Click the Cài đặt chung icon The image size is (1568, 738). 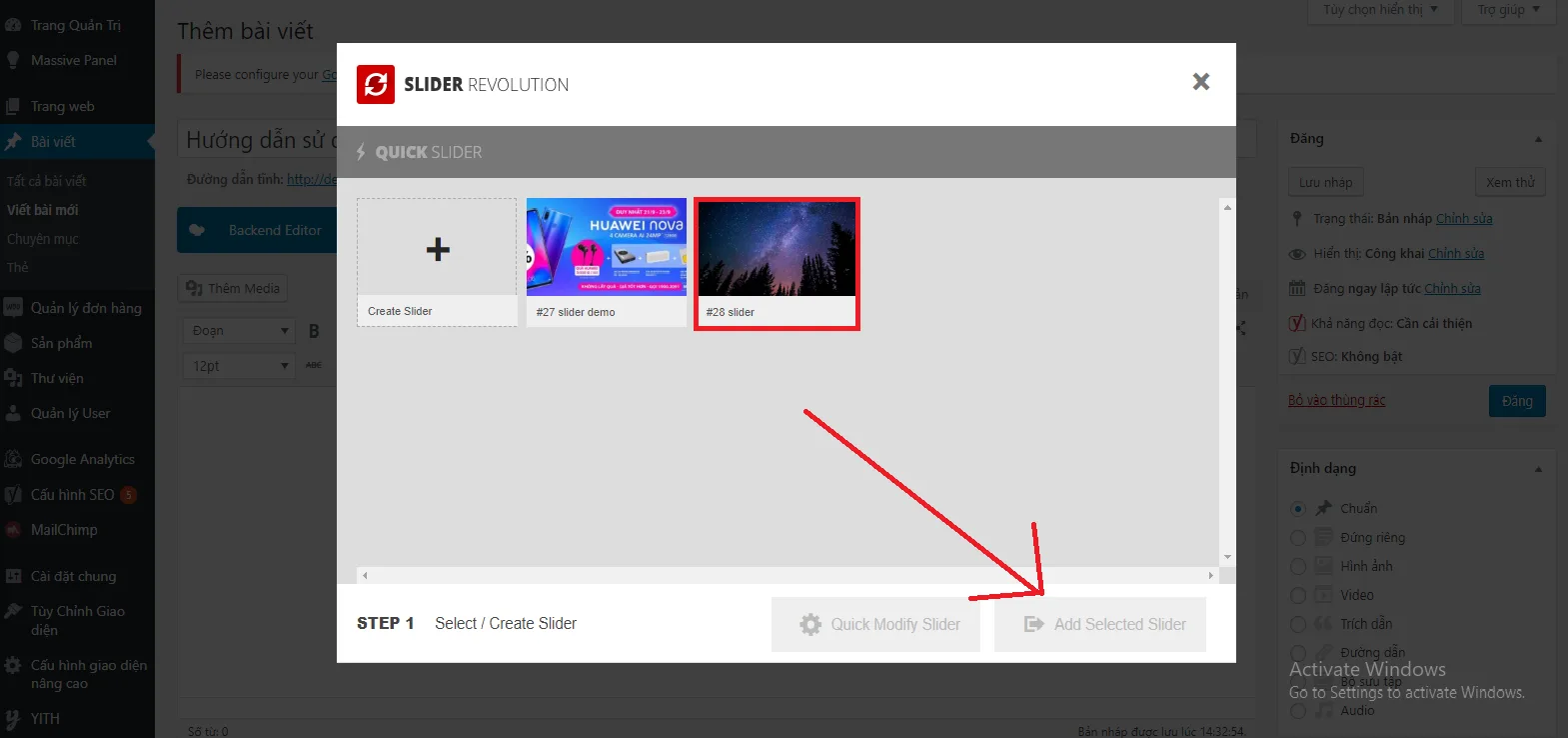coord(13,576)
